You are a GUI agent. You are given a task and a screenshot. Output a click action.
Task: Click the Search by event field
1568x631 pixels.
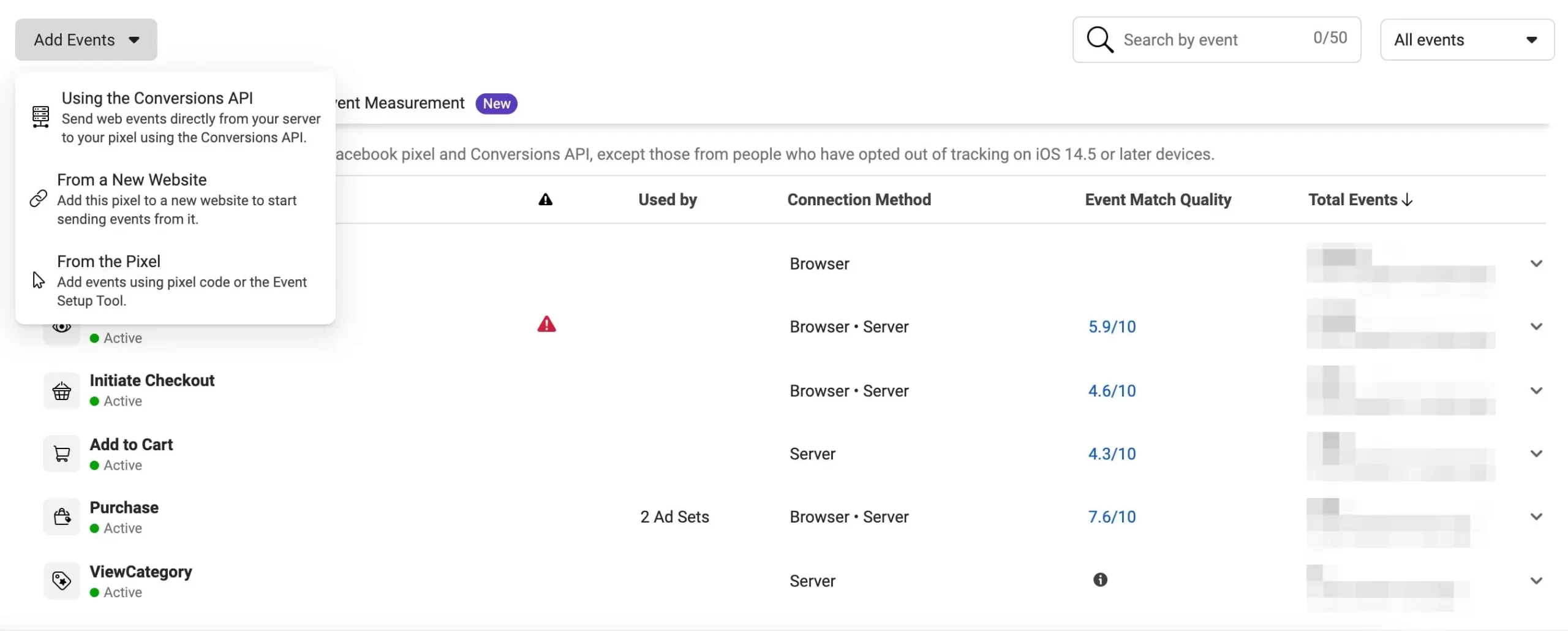click(1213, 40)
